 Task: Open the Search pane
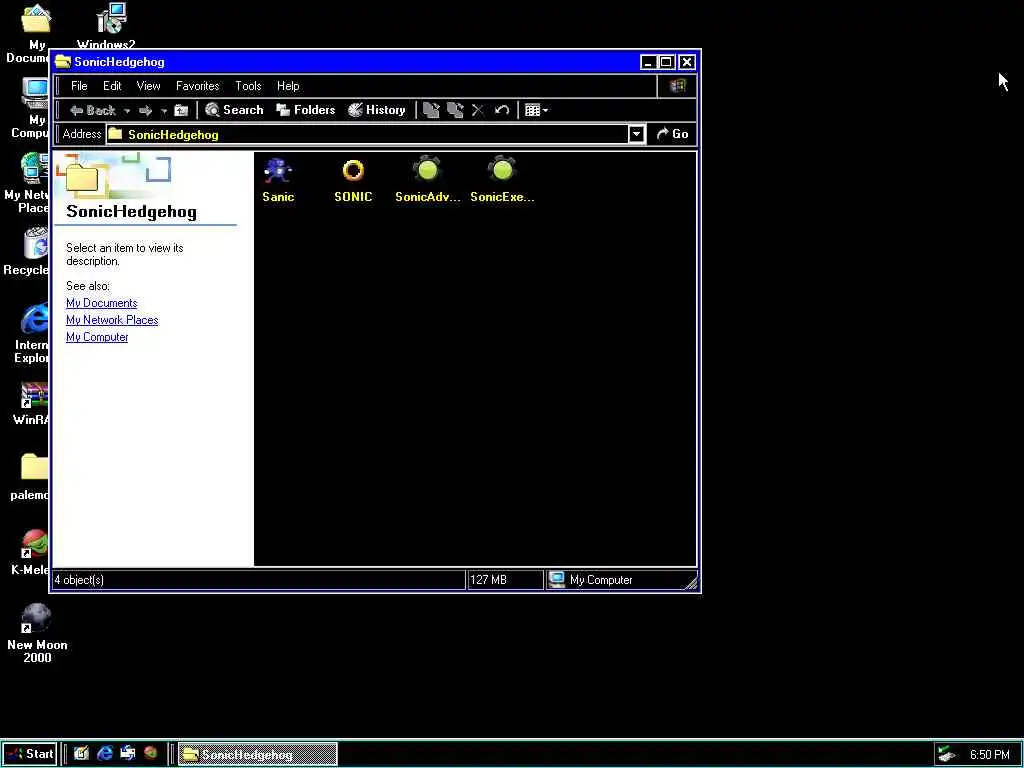click(234, 110)
